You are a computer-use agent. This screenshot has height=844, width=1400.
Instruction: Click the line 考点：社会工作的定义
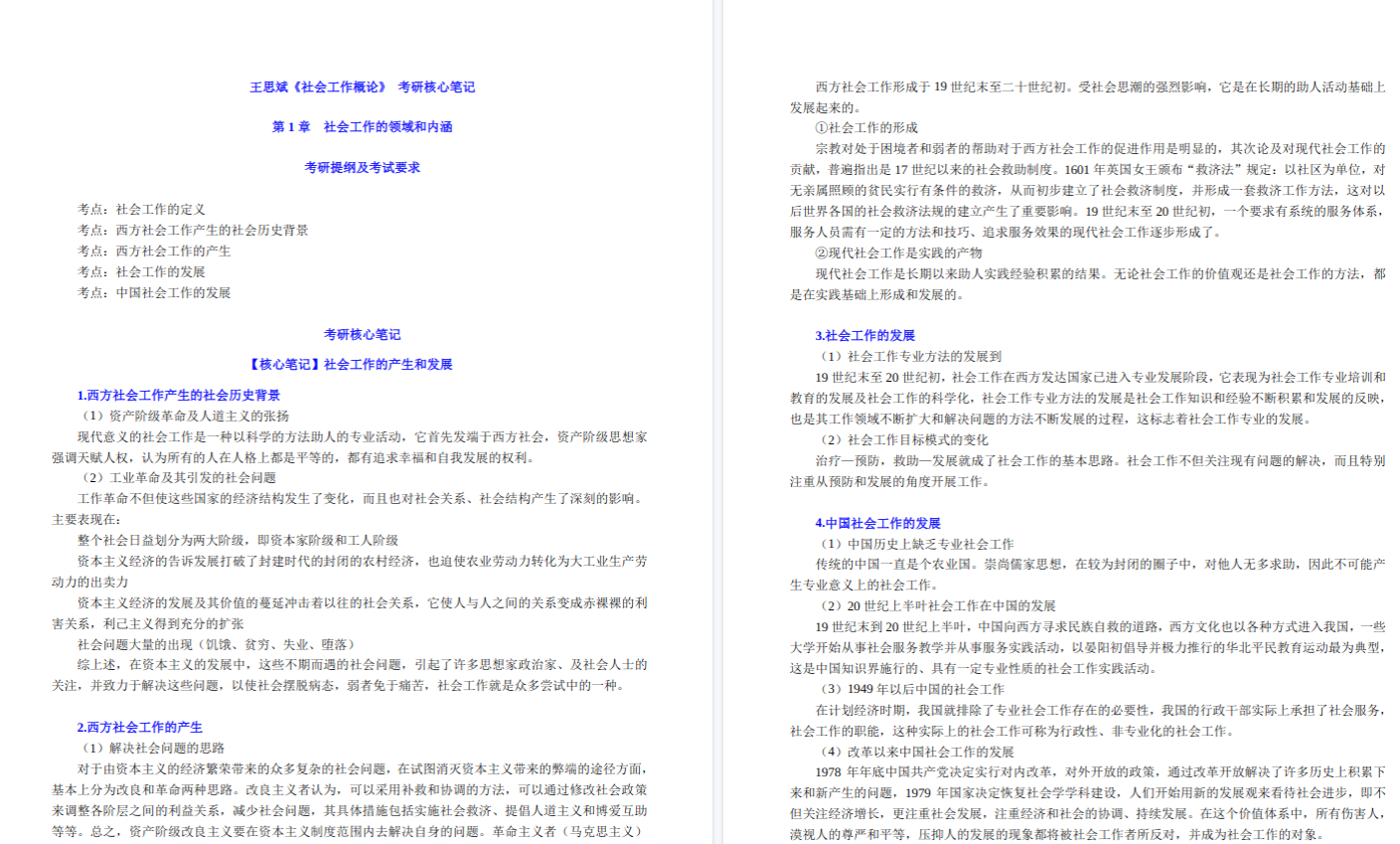point(141,210)
